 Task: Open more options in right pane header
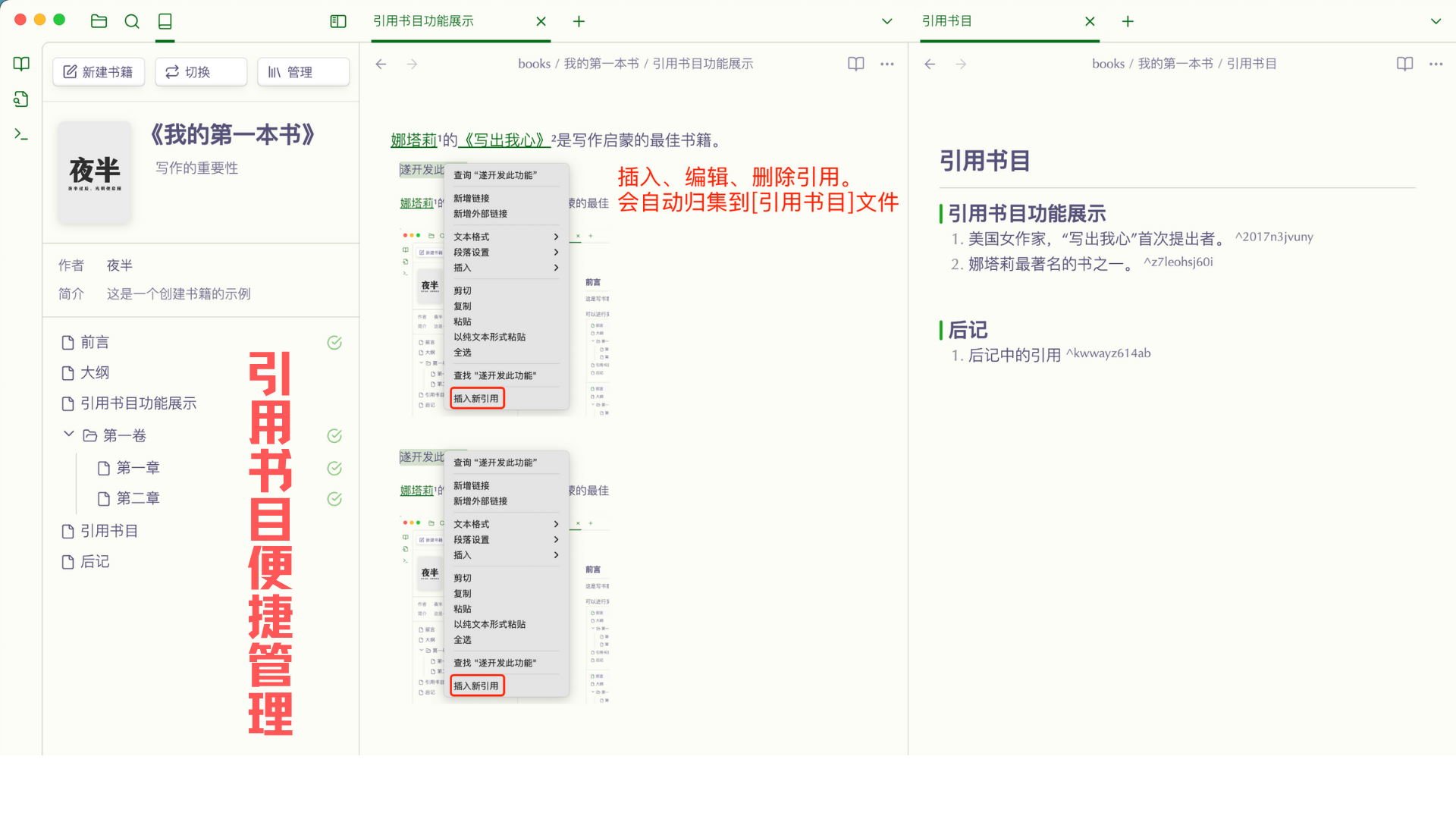pos(1436,64)
